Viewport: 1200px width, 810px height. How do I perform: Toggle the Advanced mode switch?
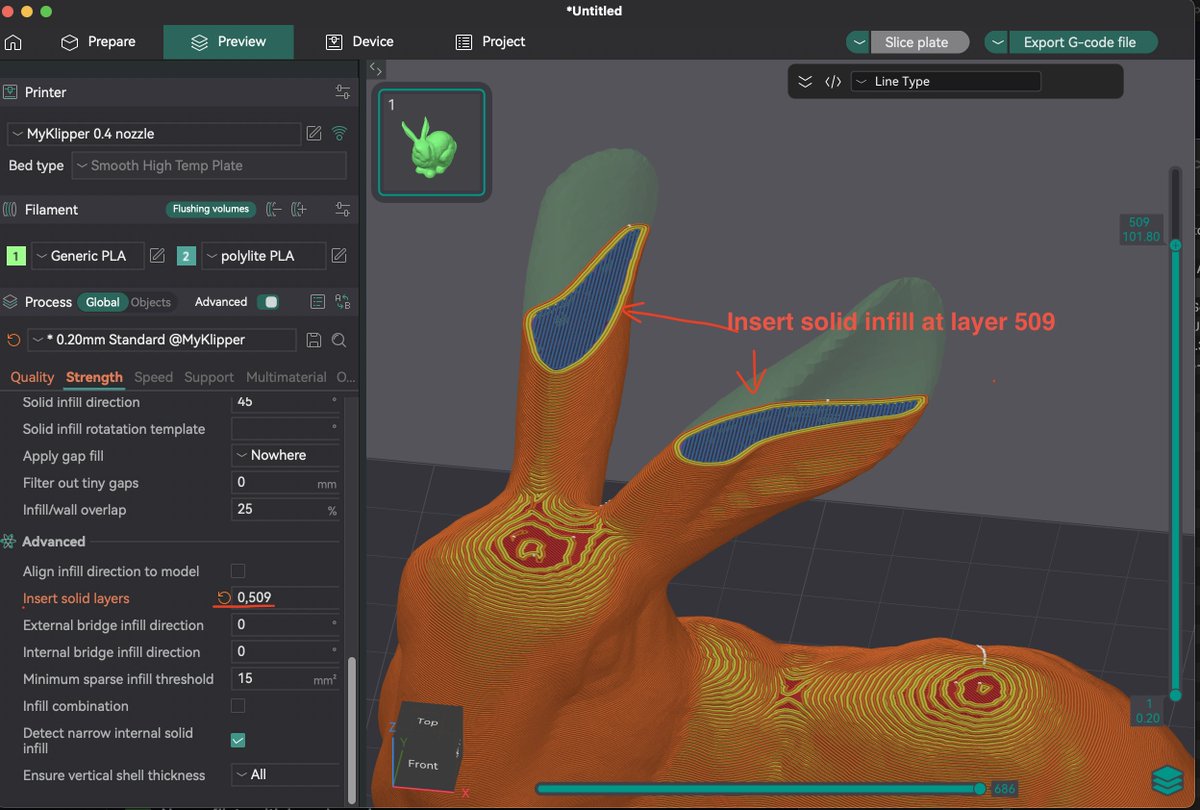coord(267,302)
